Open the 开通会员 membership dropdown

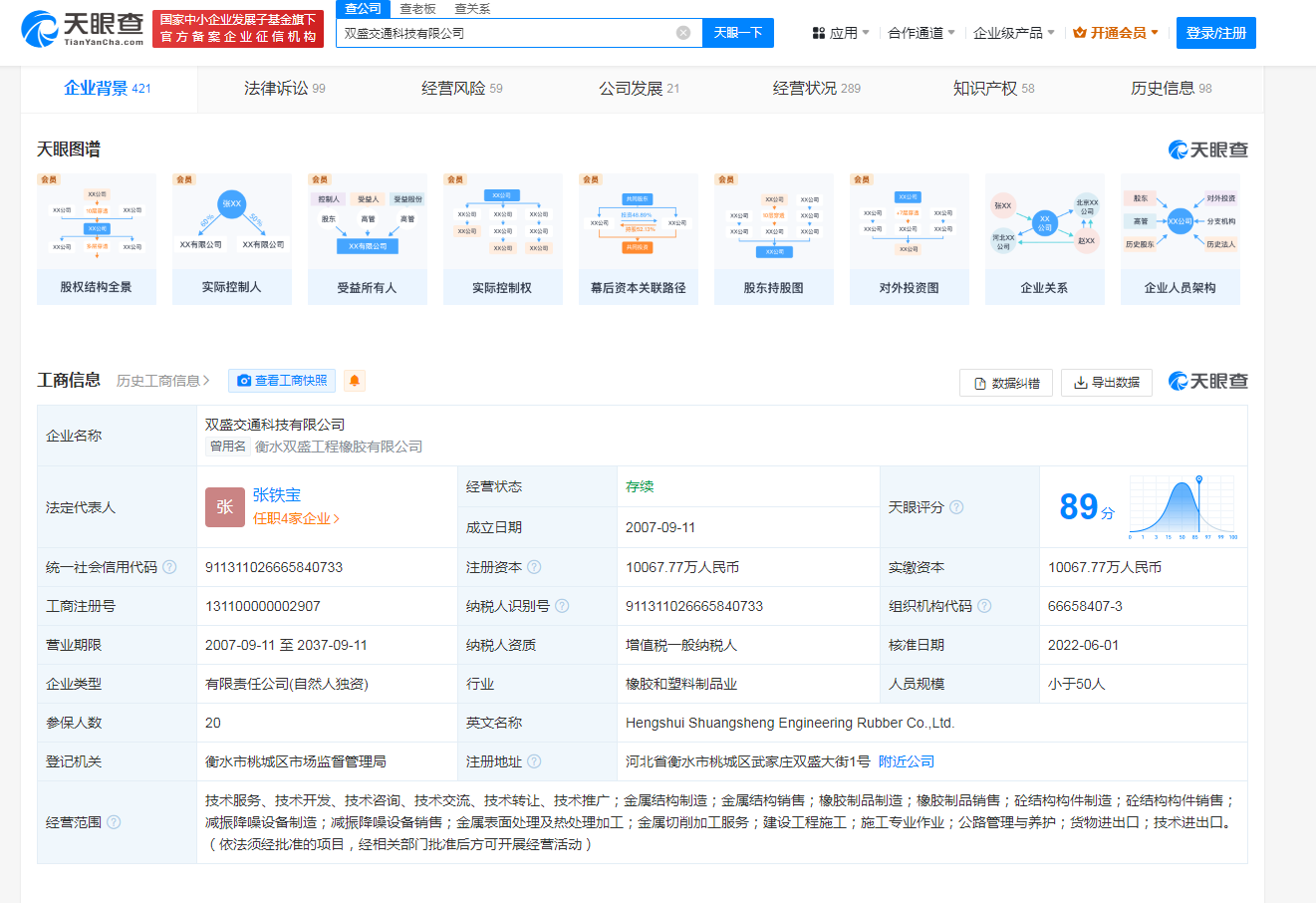coord(1116,33)
